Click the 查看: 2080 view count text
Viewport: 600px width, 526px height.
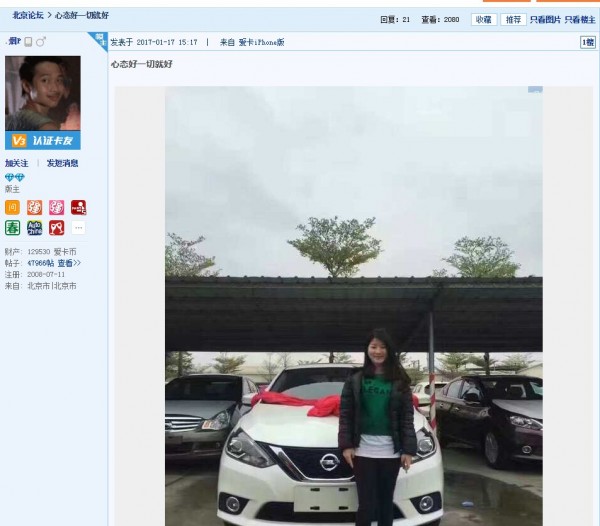pos(440,20)
